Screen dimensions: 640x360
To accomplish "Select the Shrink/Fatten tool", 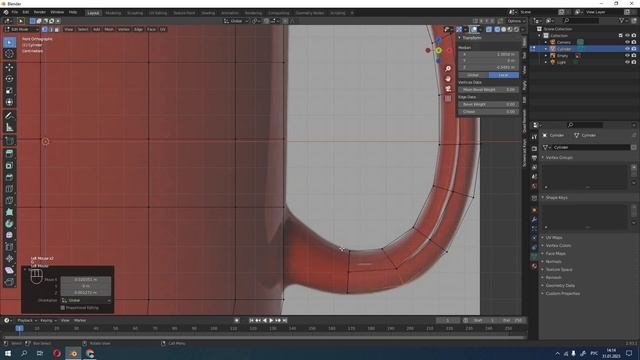I will (x=9, y=259).
